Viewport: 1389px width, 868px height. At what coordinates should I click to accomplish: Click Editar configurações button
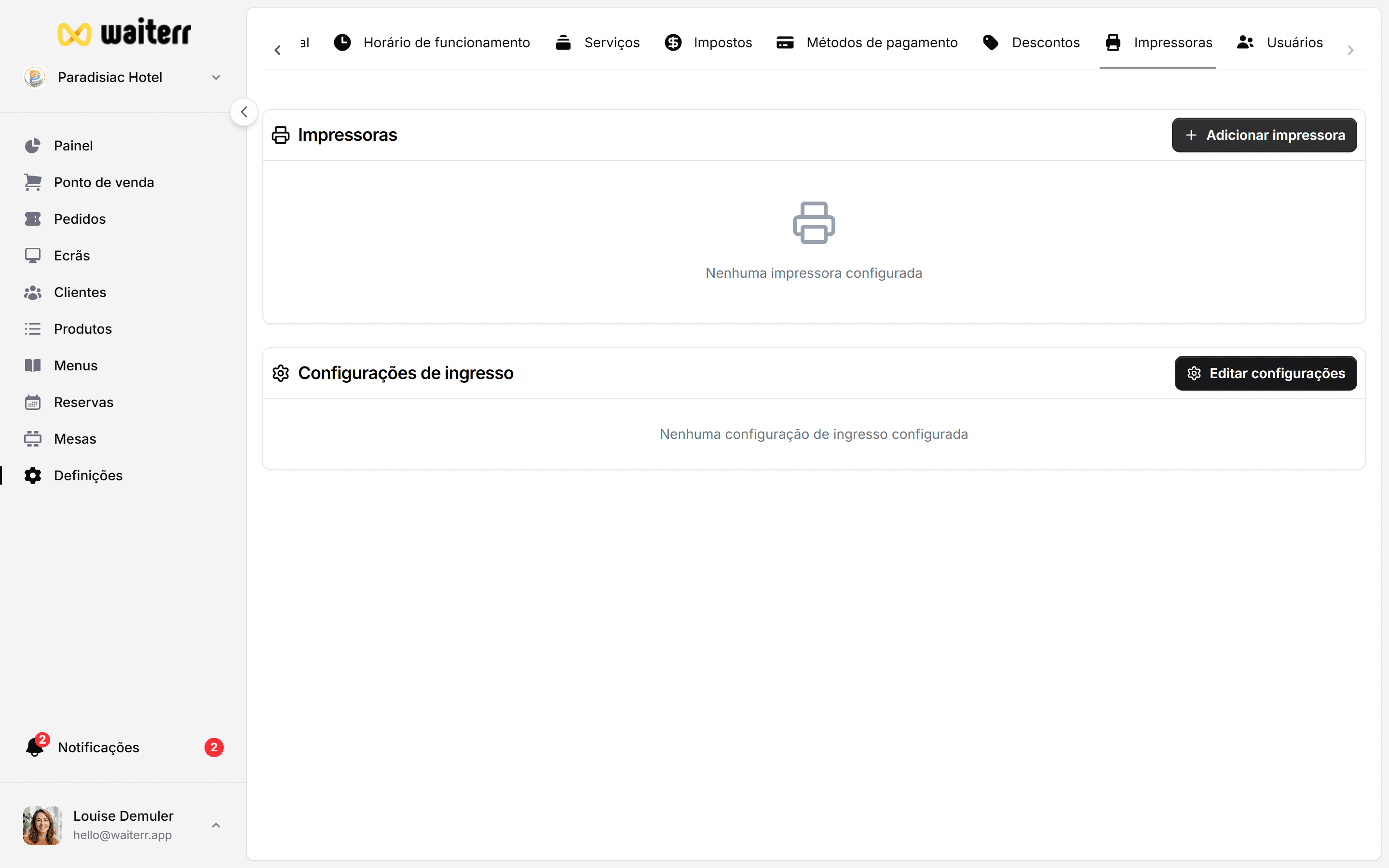(x=1266, y=373)
